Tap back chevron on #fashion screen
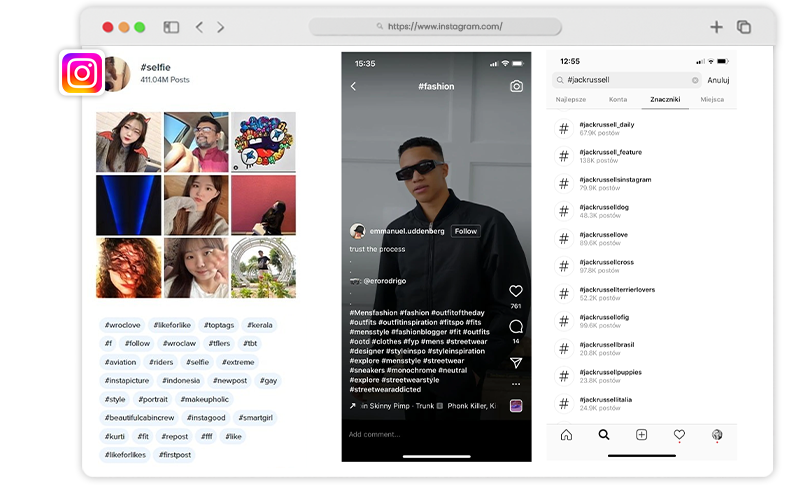The image size is (800, 500). tap(353, 87)
